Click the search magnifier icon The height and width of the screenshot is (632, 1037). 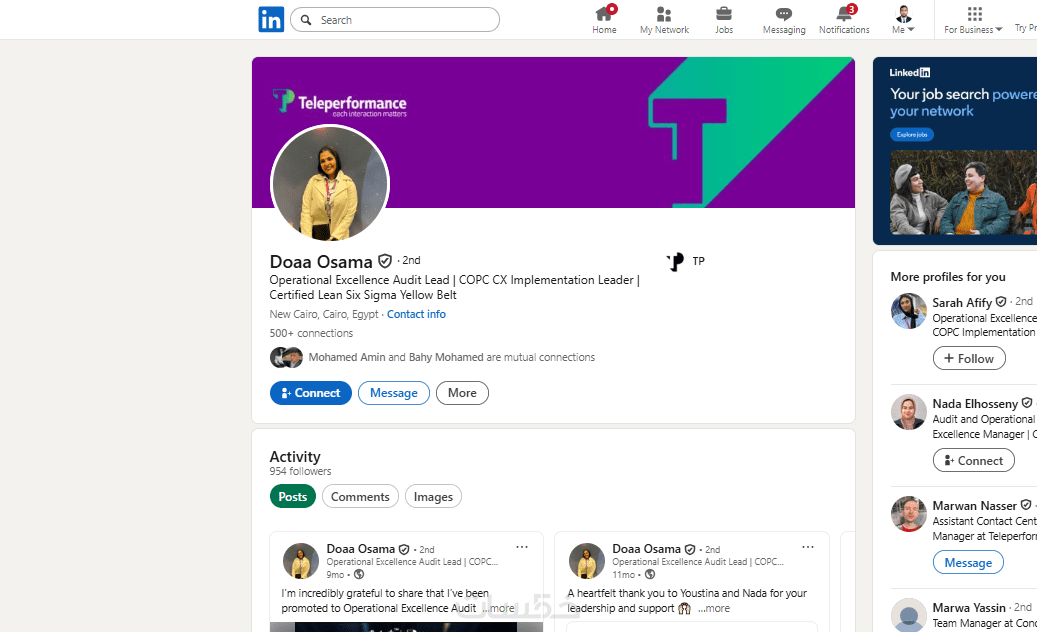(306, 20)
